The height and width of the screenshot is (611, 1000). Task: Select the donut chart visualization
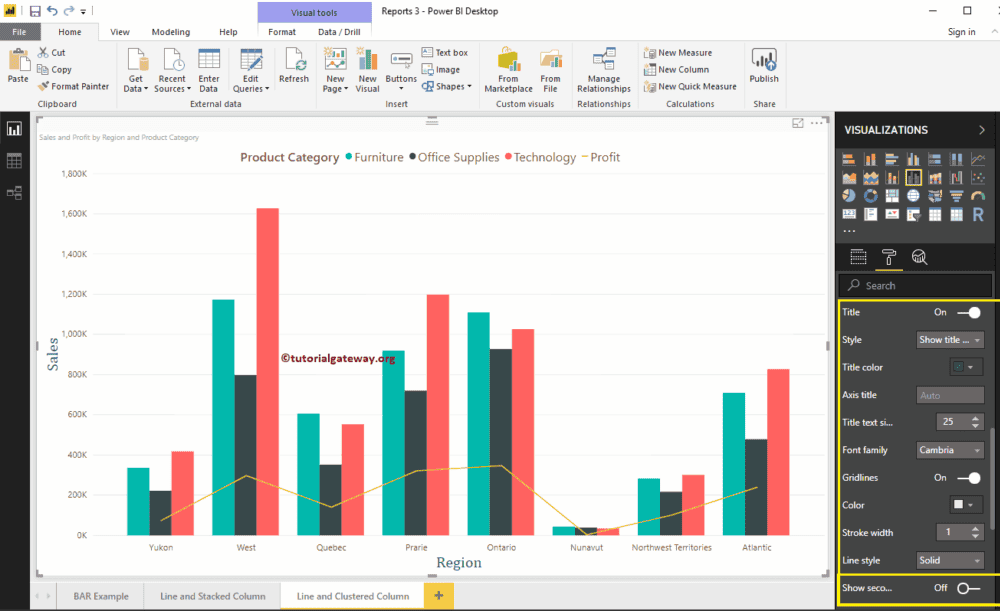871,196
